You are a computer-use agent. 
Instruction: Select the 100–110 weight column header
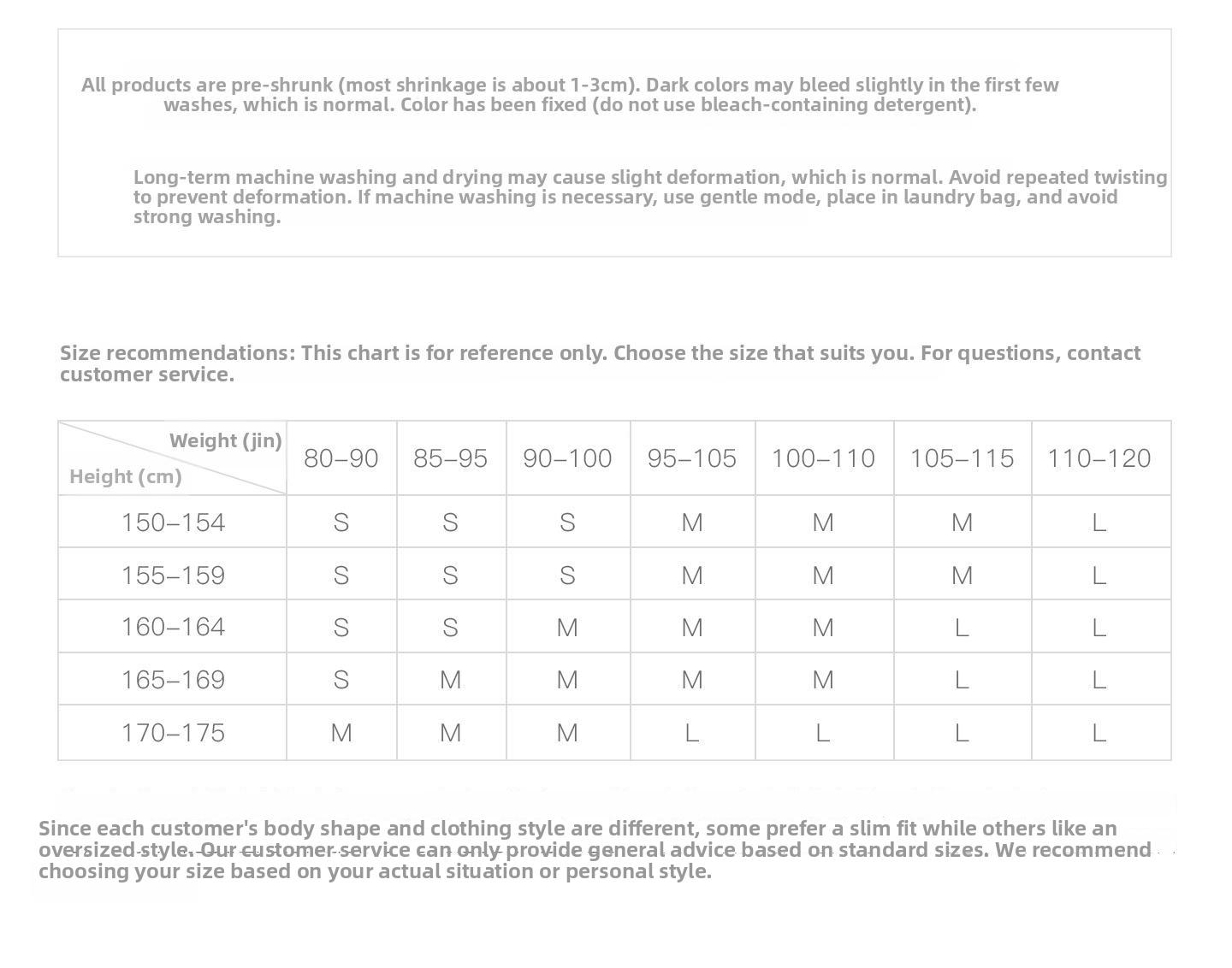coord(823,458)
